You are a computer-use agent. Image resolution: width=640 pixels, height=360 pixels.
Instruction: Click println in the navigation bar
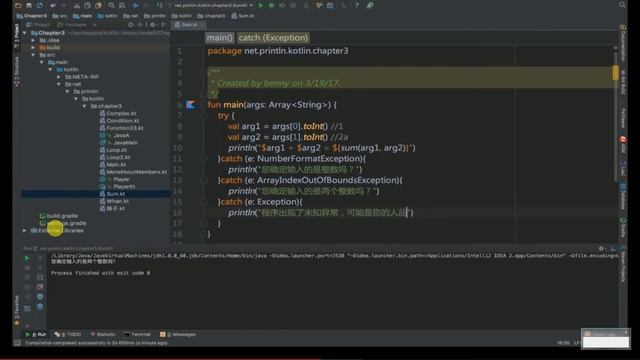pos(155,16)
